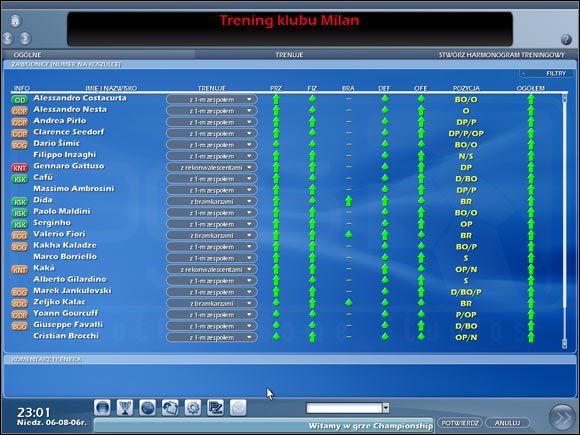Select Massimo Ambrosini row name
Image resolution: width=580 pixels, height=435 pixels.
[74, 189]
